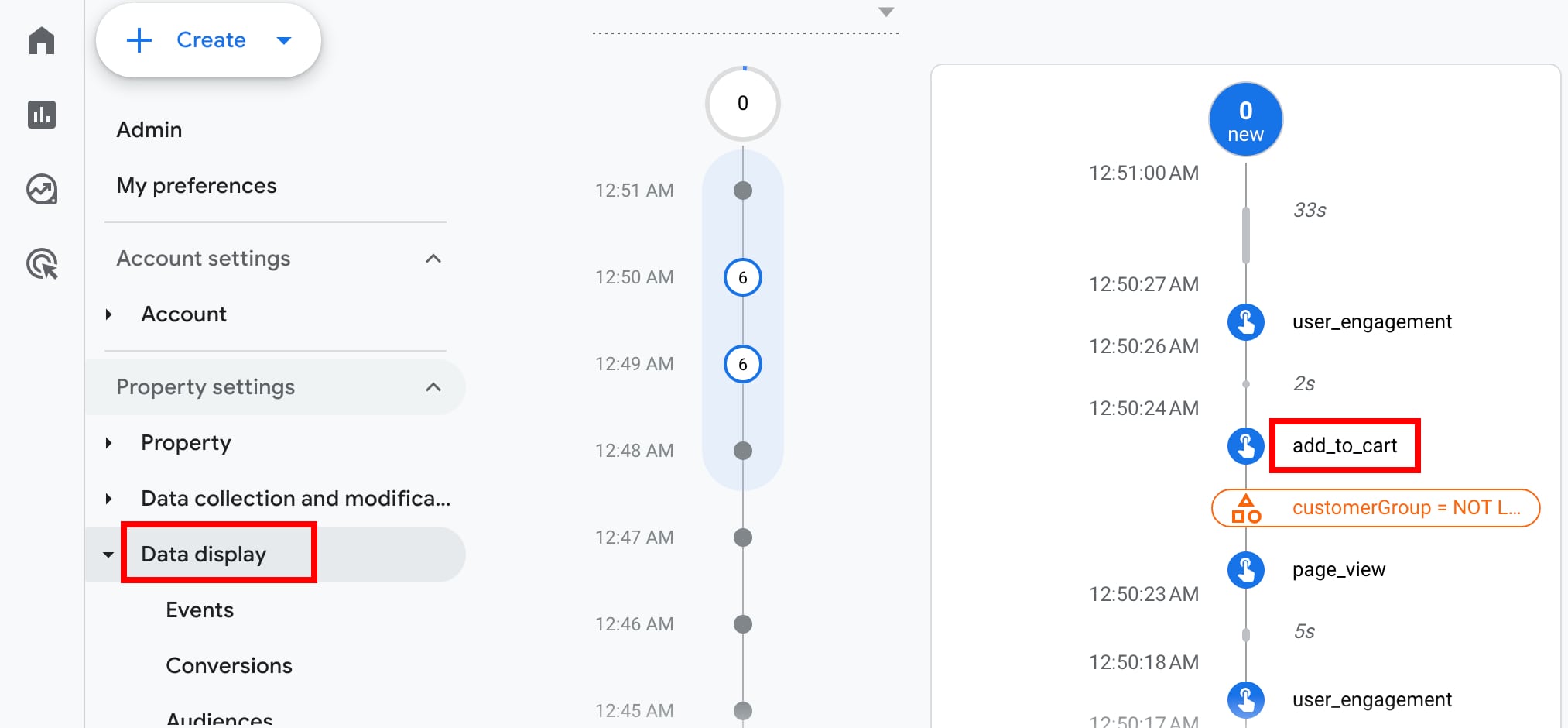The image size is (1568, 728).
Task: Click the page_view event icon
Action: pyautogui.click(x=1245, y=570)
